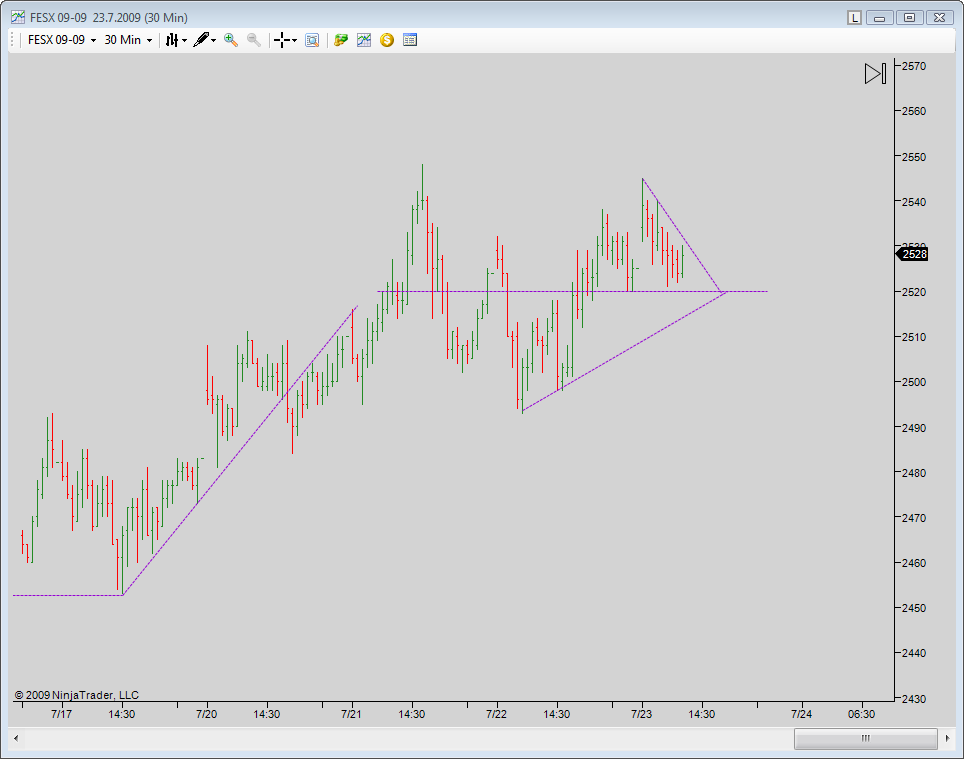Click the current price marker 2528
The height and width of the screenshot is (759, 964).
913,254
